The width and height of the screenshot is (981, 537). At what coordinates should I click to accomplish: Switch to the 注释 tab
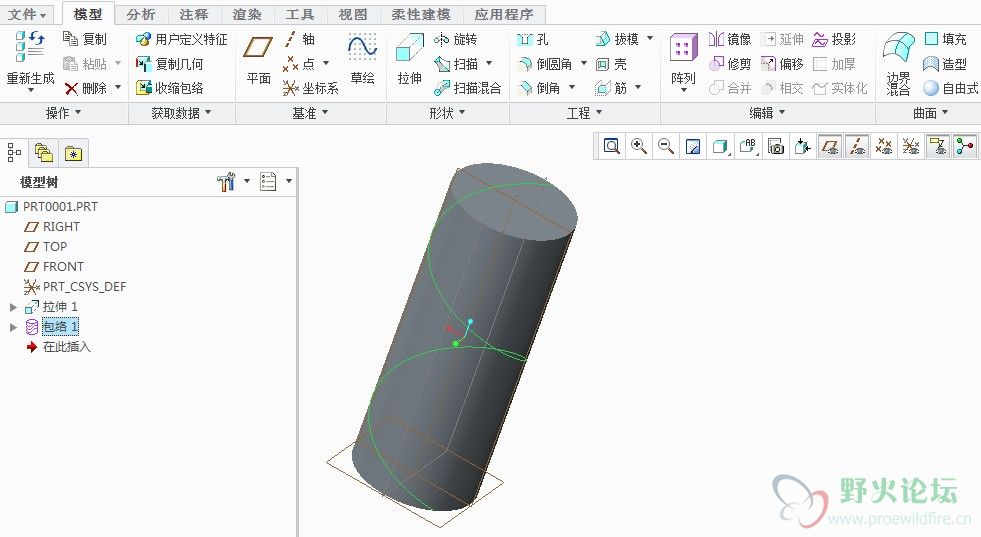tap(193, 14)
